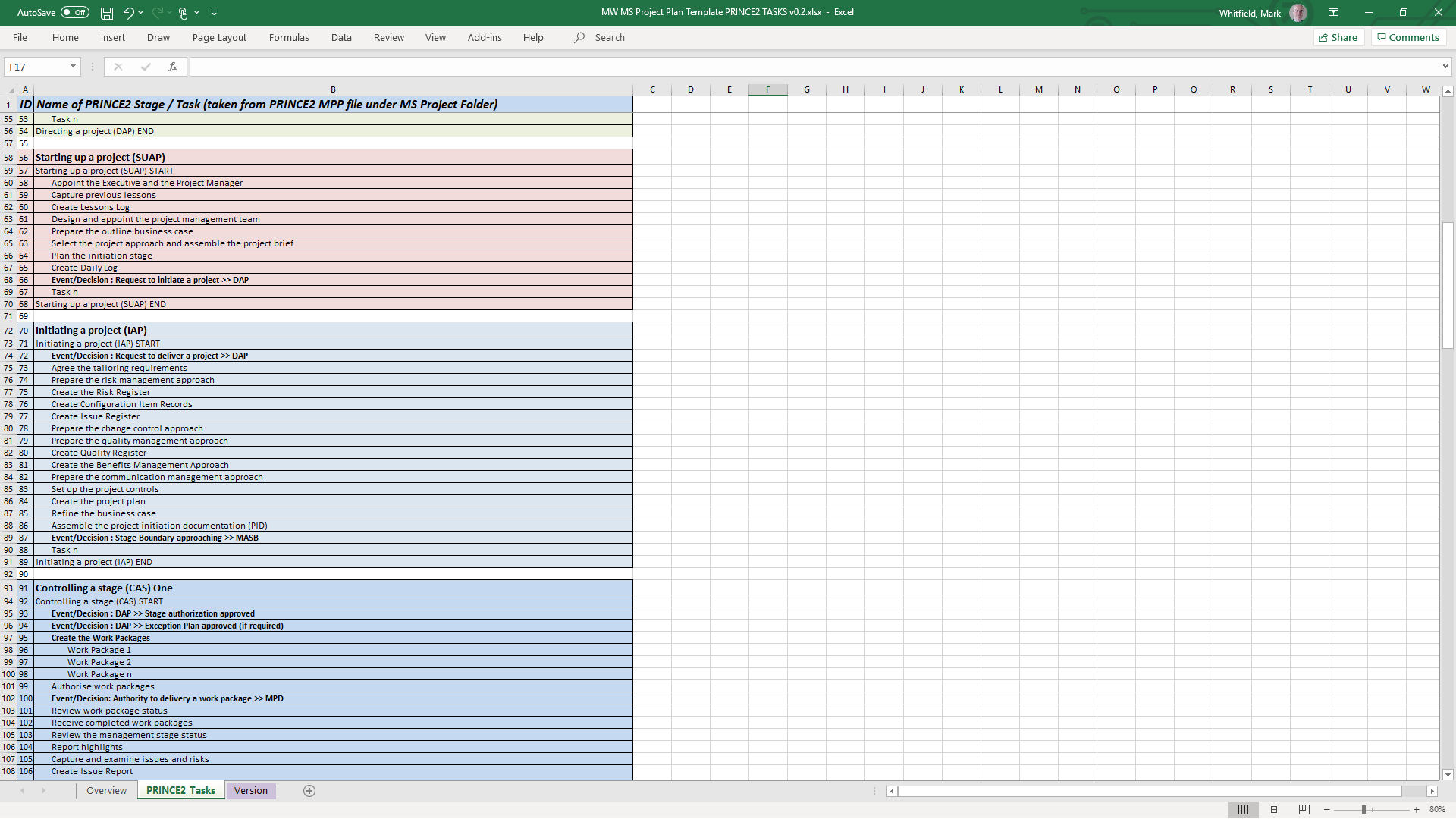
Task: Open Customize Quick Access Toolbar dropdown
Action: pyautogui.click(x=215, y=13)
